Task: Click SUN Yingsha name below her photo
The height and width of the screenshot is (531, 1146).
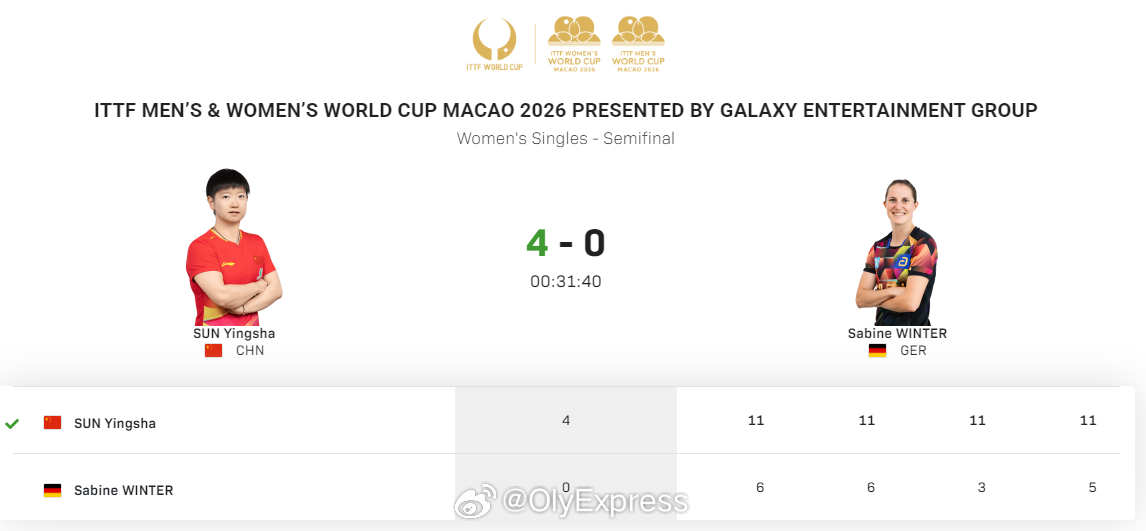Action: 234,334
